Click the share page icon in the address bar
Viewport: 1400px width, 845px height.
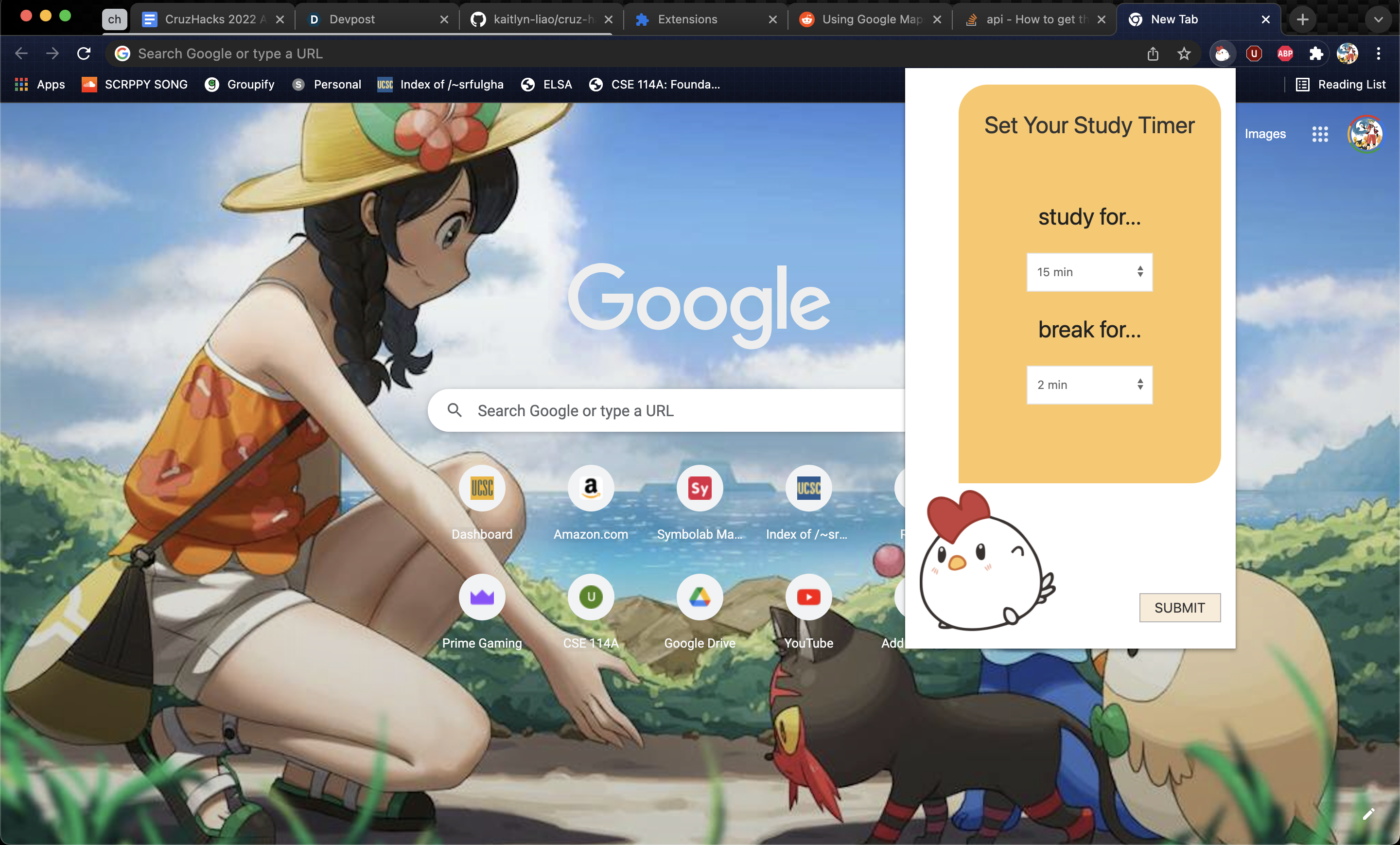click(x=1153, y=54)
